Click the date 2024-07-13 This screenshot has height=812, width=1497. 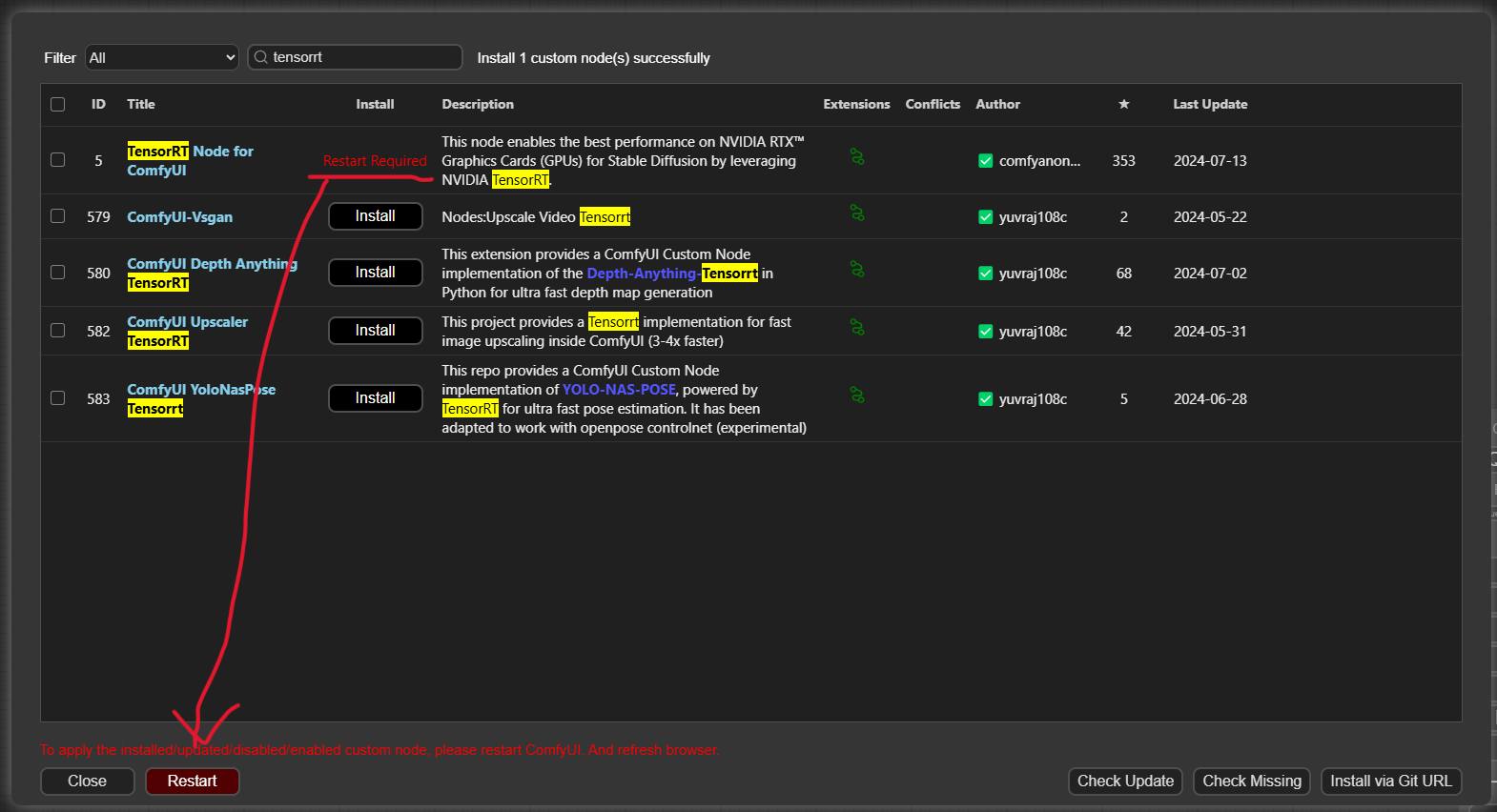1210,161
